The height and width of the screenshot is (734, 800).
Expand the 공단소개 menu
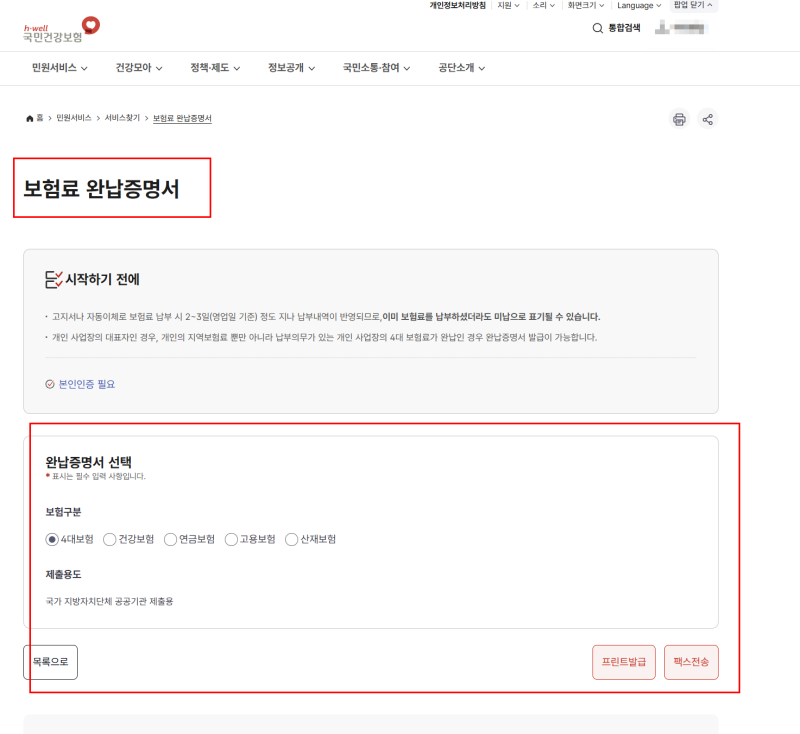click(461, 68)
